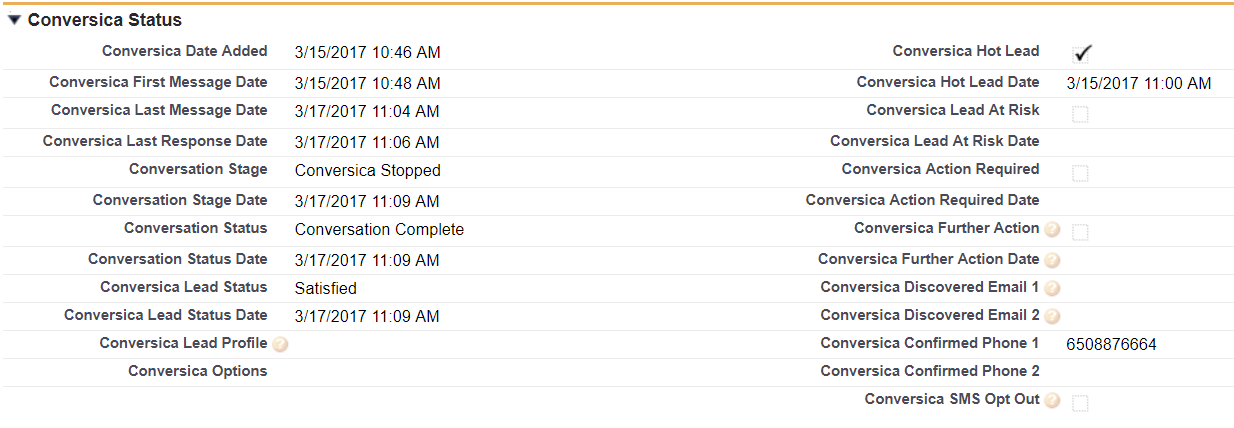1234x428 pixels.
Task: Check the Conversica SMS Opt Out box
Action: coord(1080,403)
